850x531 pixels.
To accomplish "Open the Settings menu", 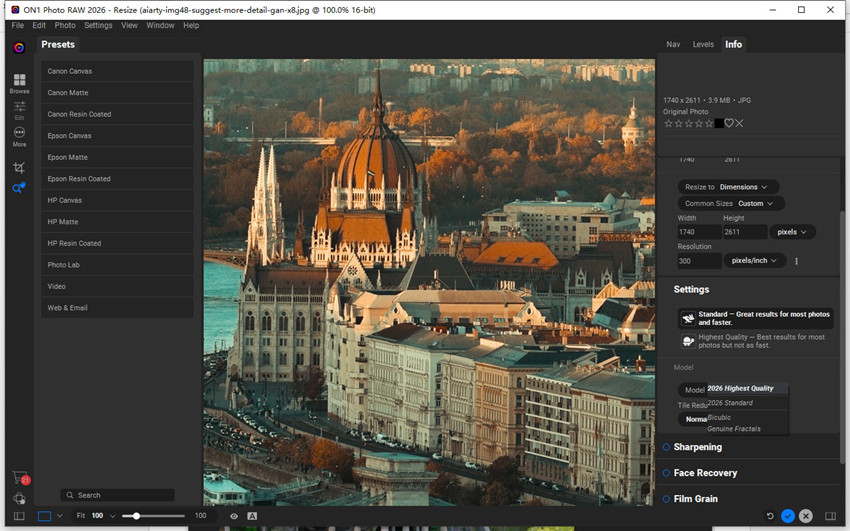I will click(98, 25).
